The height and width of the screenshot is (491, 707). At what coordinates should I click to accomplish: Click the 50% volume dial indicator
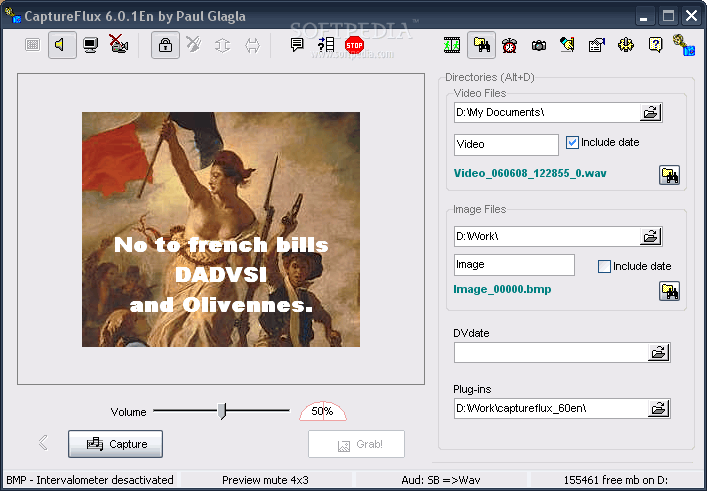point(323,411)
